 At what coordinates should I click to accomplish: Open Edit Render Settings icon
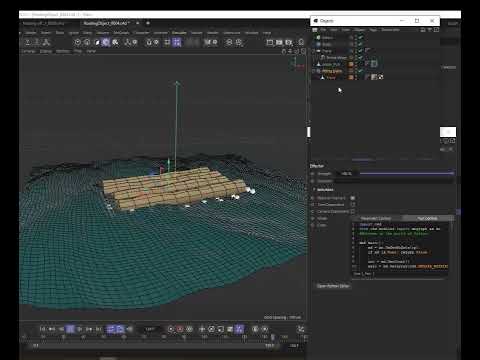pos(289,42)
